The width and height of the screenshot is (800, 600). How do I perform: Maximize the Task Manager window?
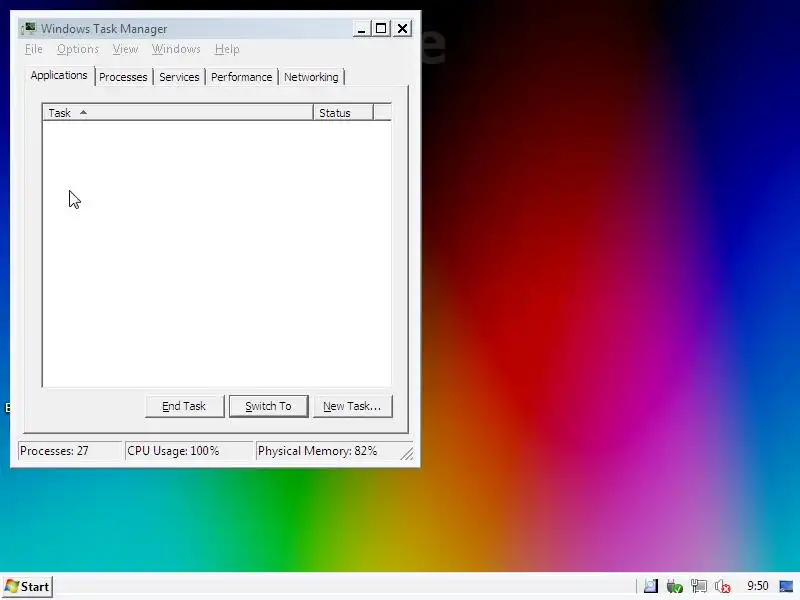coord(381,29)
